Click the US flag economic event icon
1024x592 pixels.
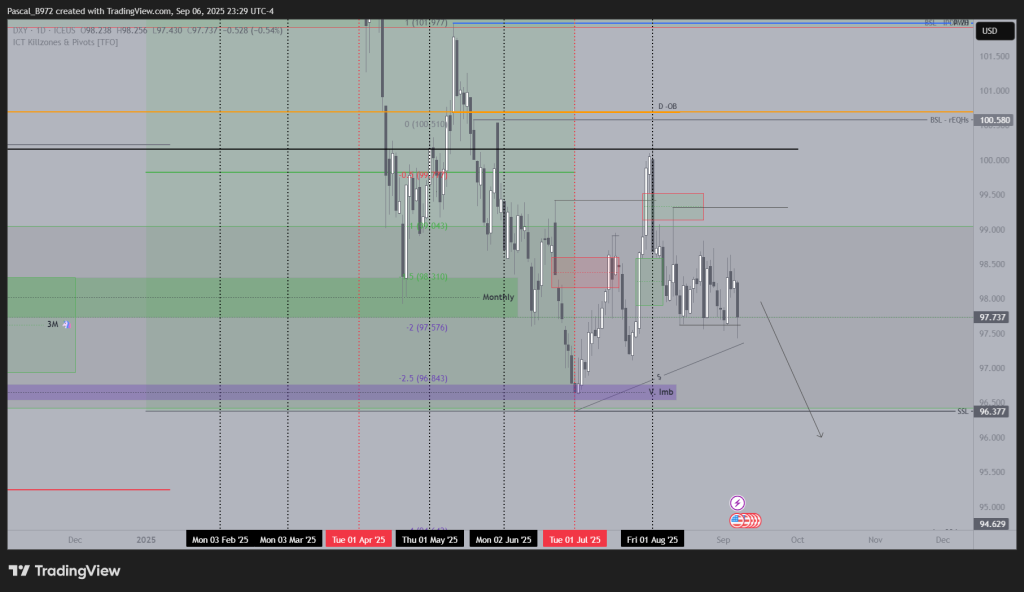point(738,520)
